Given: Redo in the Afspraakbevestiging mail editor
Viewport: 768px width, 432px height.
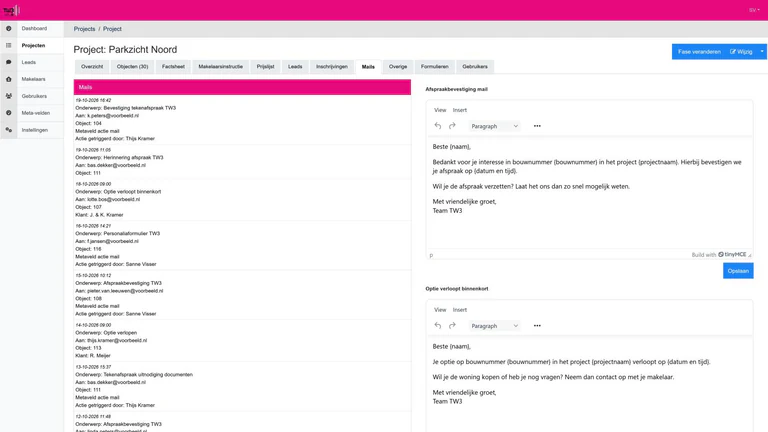Looking at the screenshot, I should pos(452,126).
